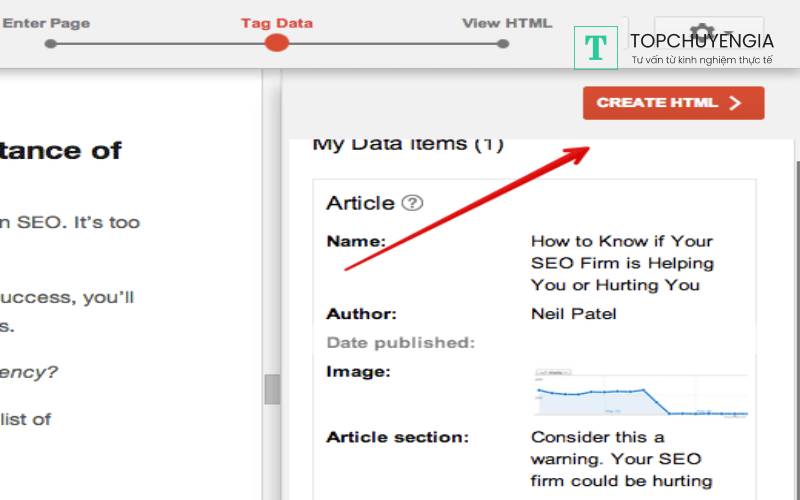Click the Date published field label
800x500 pixels.
[x=400, y=343]
